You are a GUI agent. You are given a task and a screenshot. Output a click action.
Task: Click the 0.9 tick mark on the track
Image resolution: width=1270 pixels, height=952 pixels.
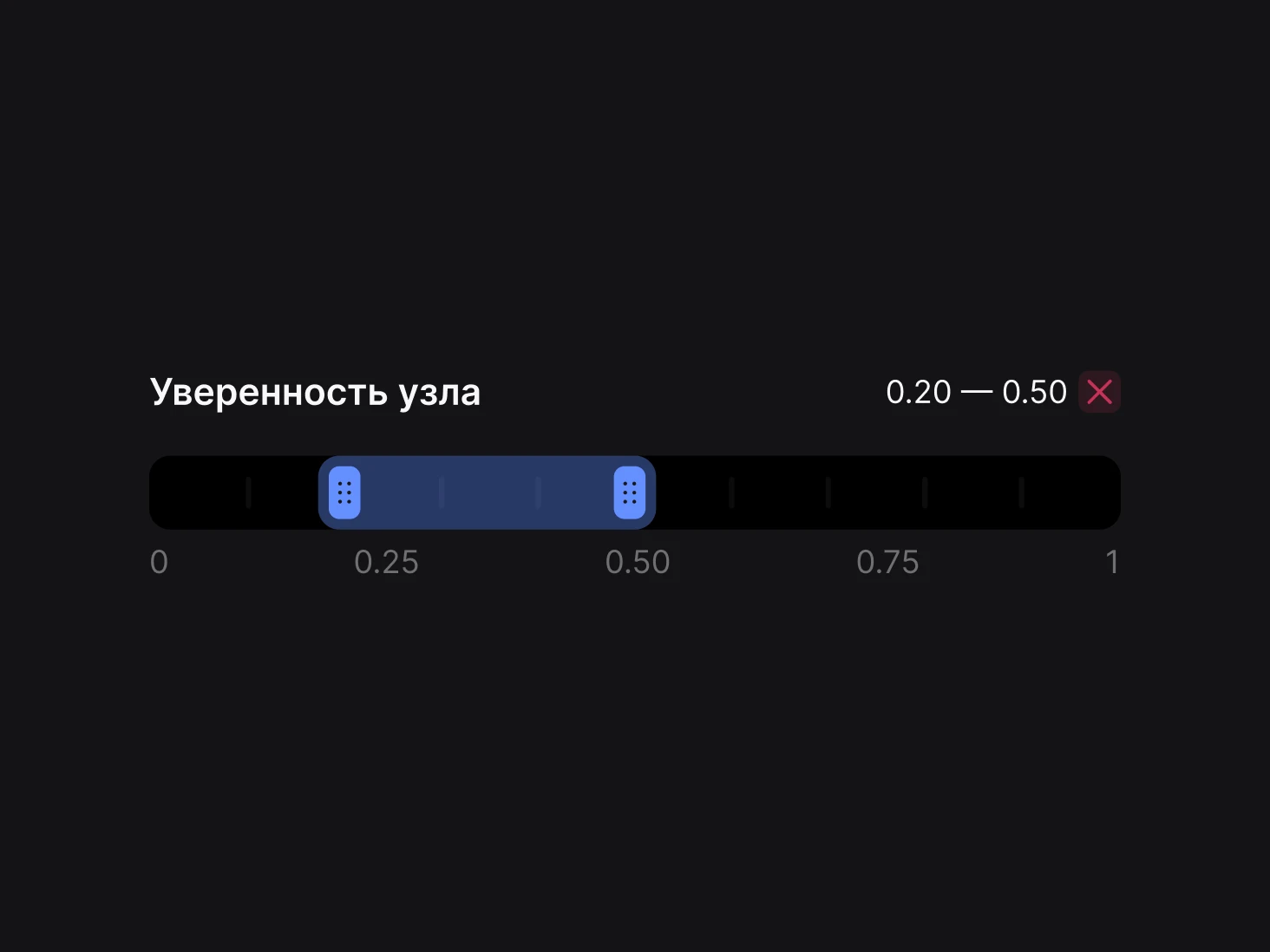point(1021,492)
